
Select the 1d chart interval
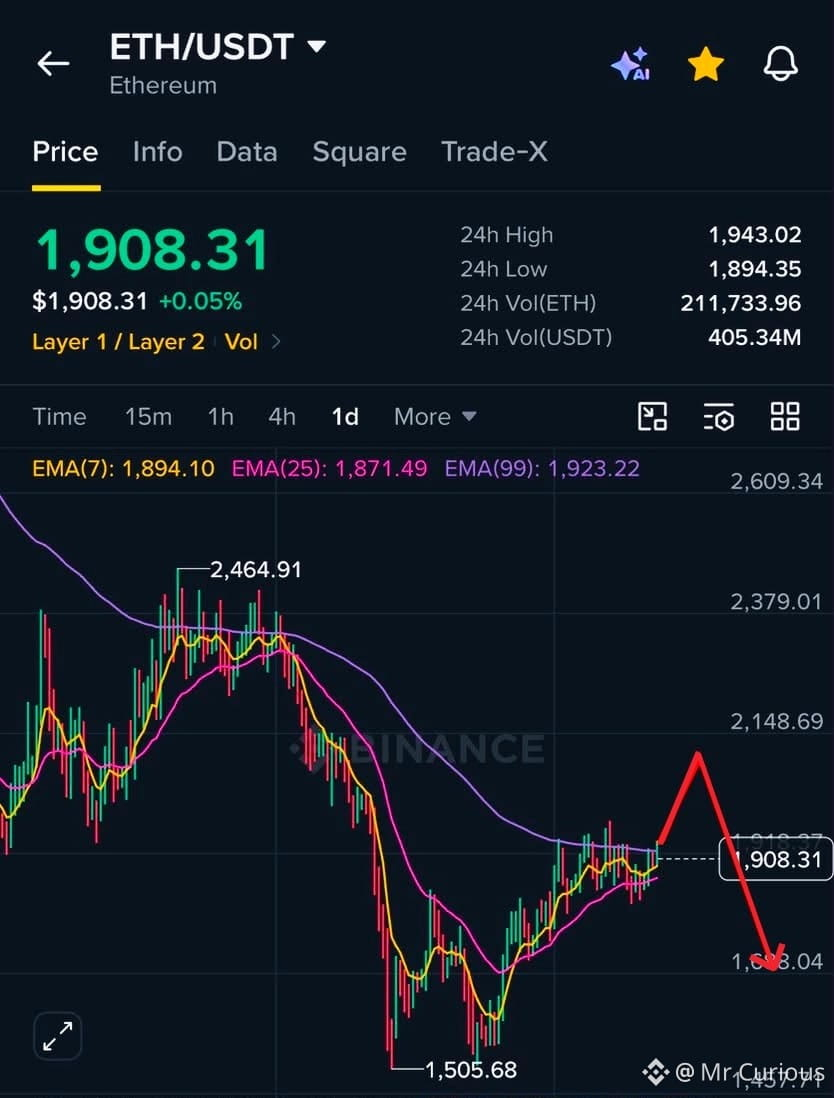coord(345,417)
